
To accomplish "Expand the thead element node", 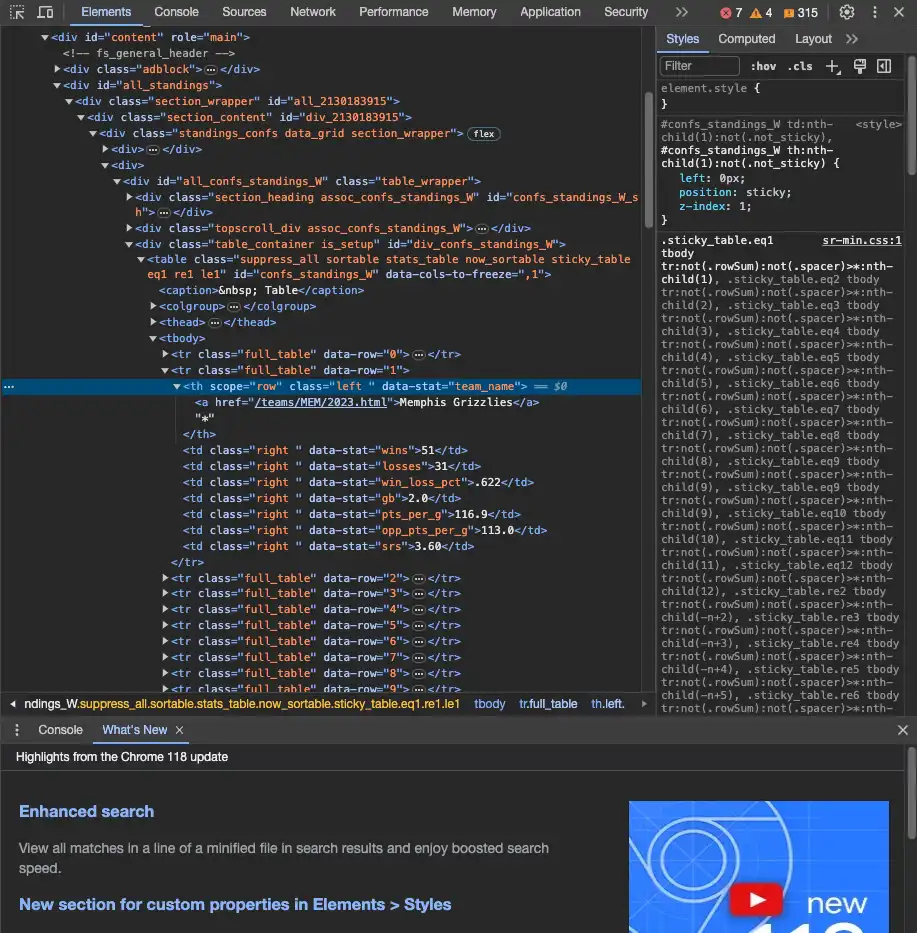I will tap(154, 322).
